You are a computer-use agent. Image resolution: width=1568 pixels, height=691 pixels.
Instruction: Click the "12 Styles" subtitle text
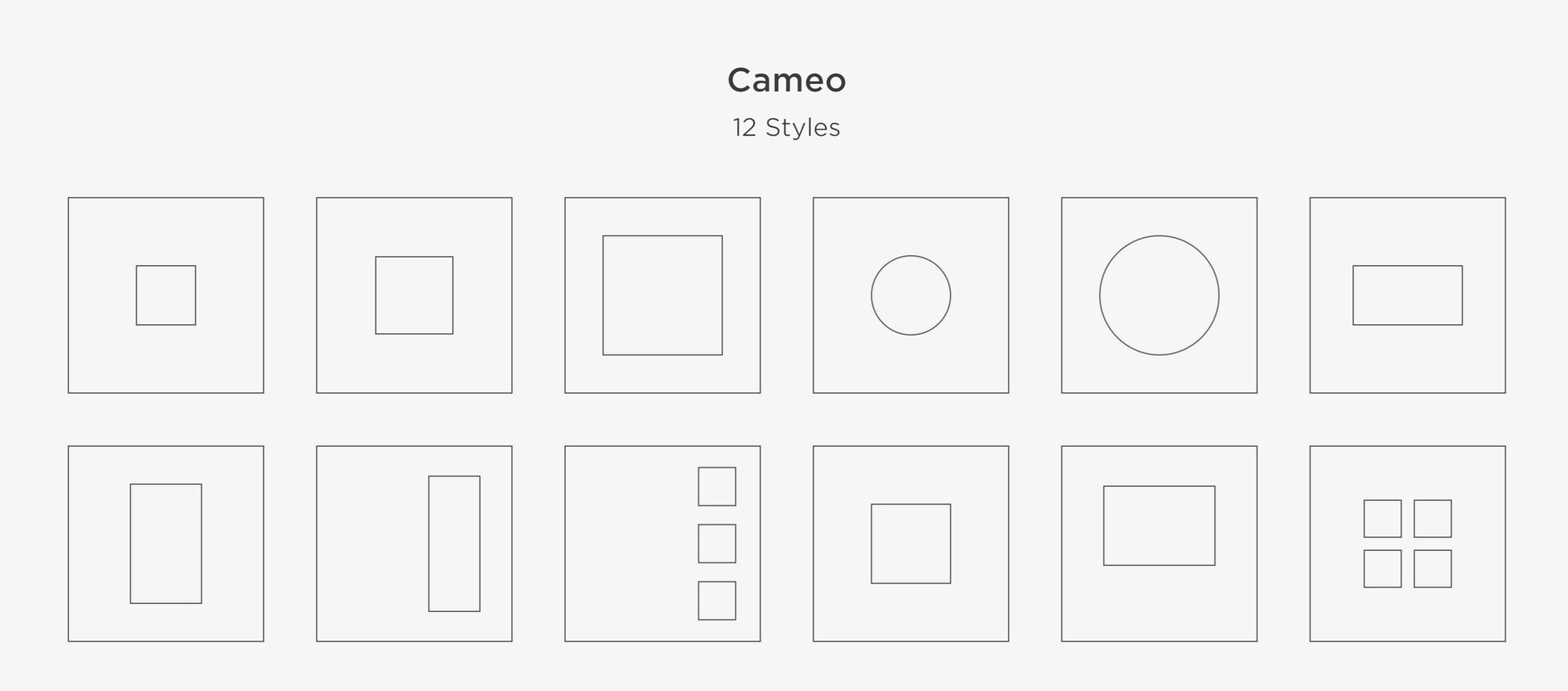coord(786,127)
